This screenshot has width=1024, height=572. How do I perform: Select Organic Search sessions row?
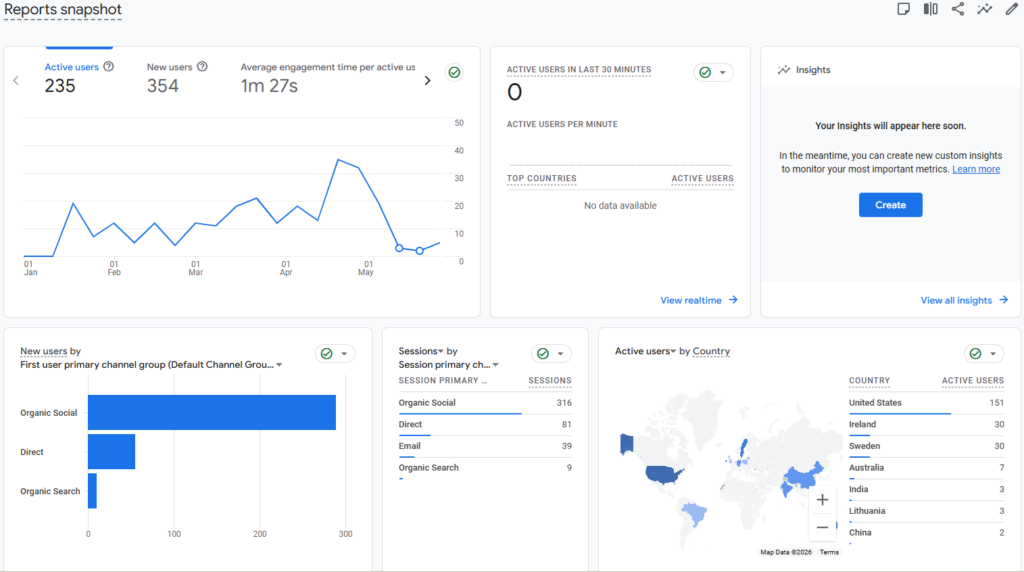pos(485,468)
